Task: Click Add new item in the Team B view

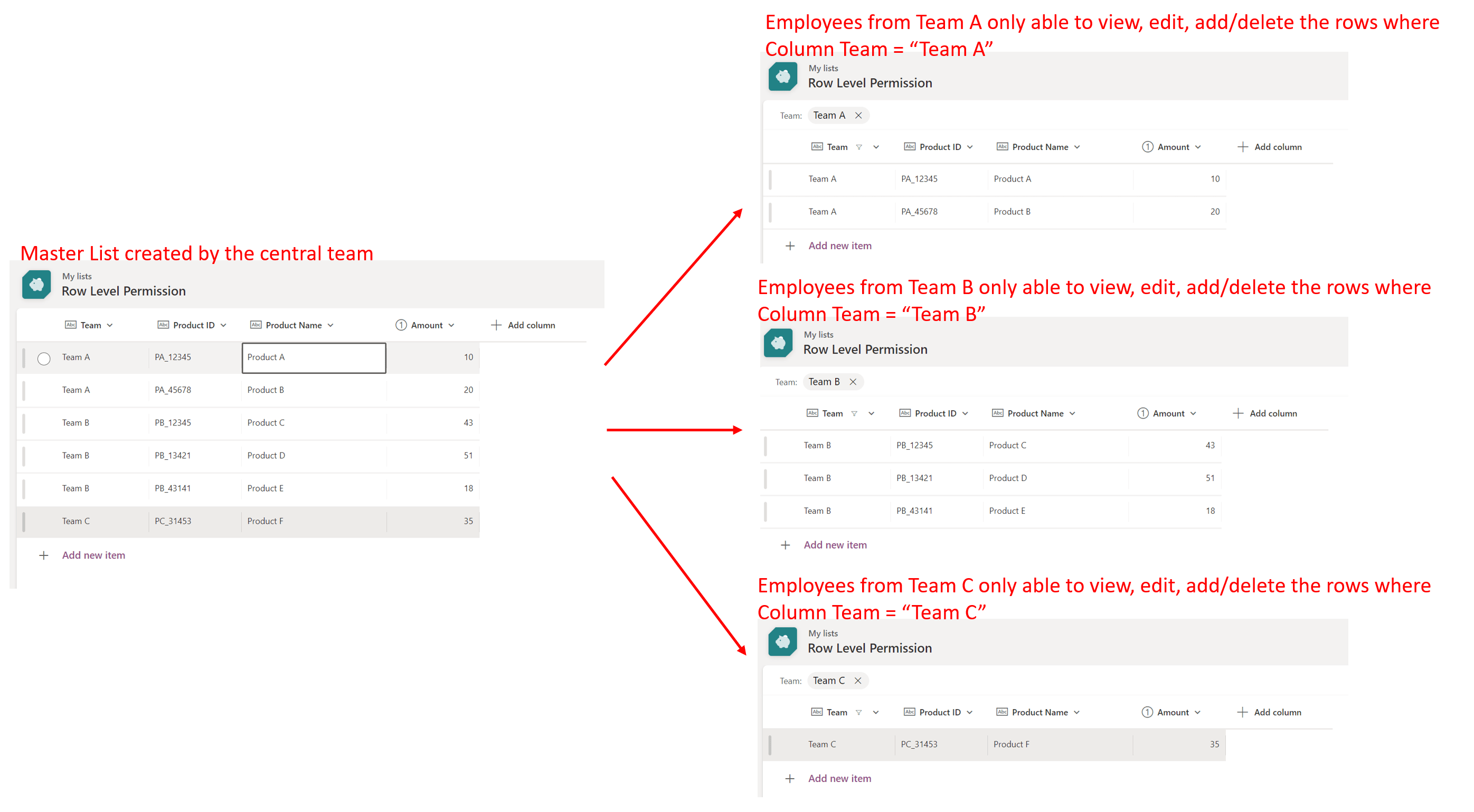Action: pyautogui.click(x=835, y=544)
